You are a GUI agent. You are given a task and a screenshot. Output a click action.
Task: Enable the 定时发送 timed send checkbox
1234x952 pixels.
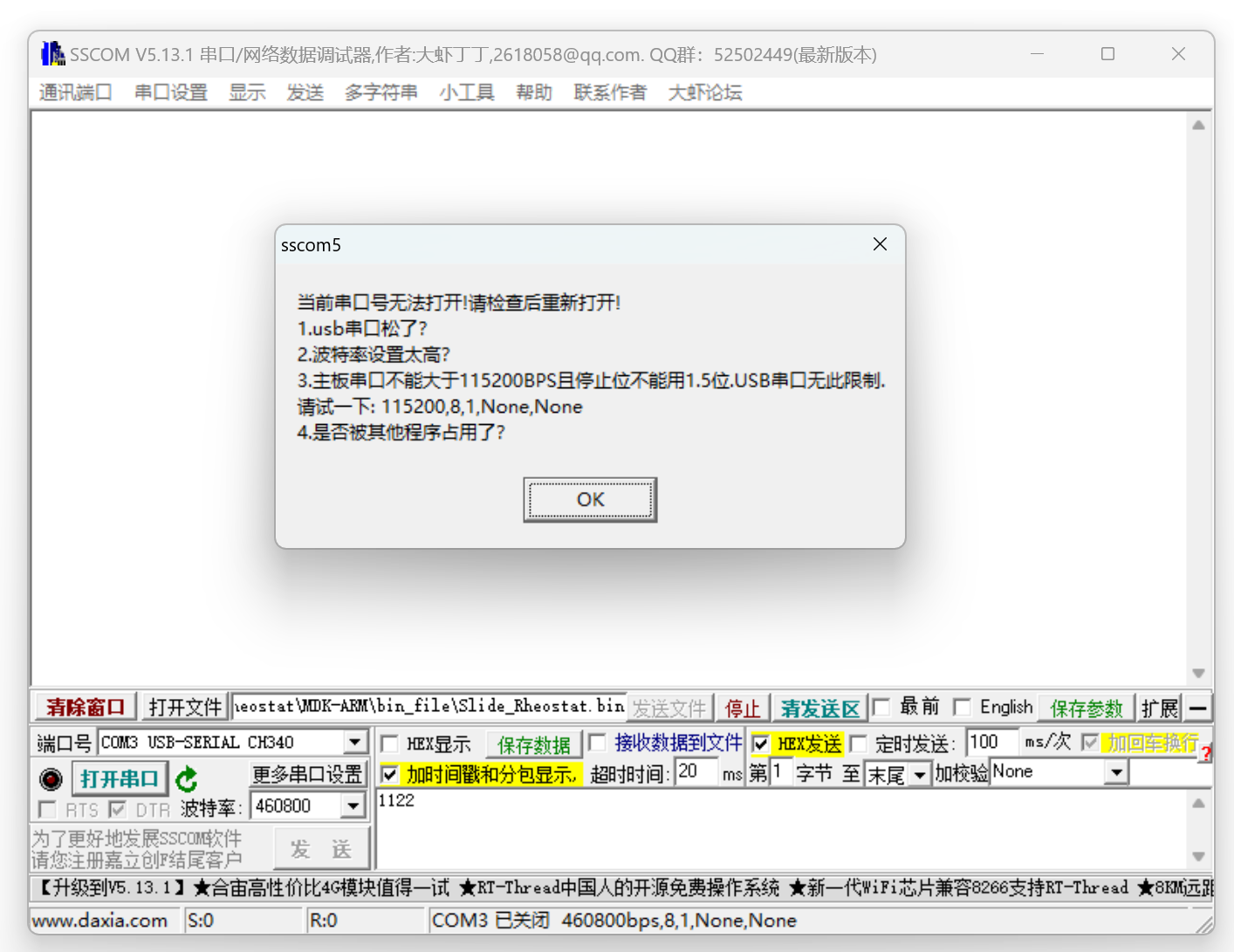[860, 743]
